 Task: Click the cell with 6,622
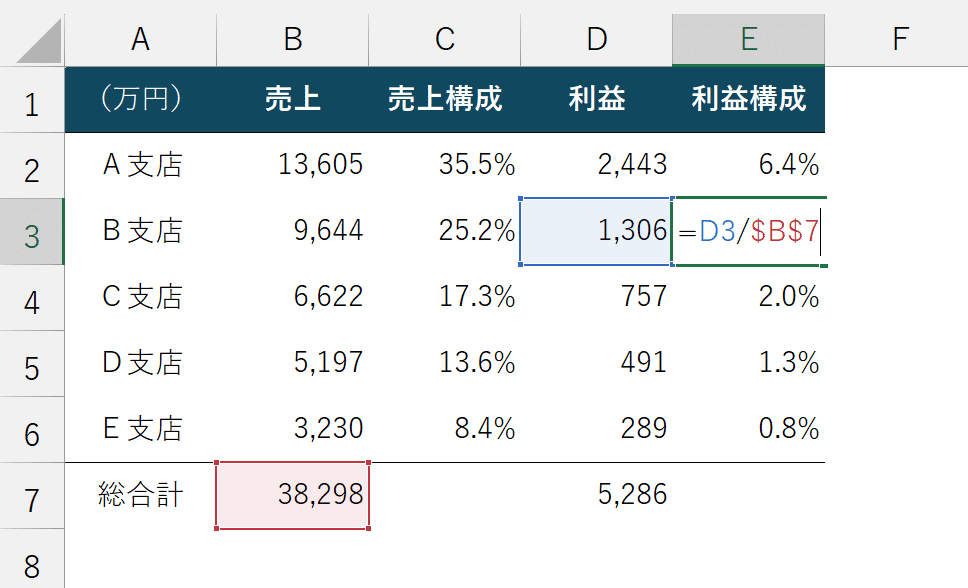click(x=293, y=298)
